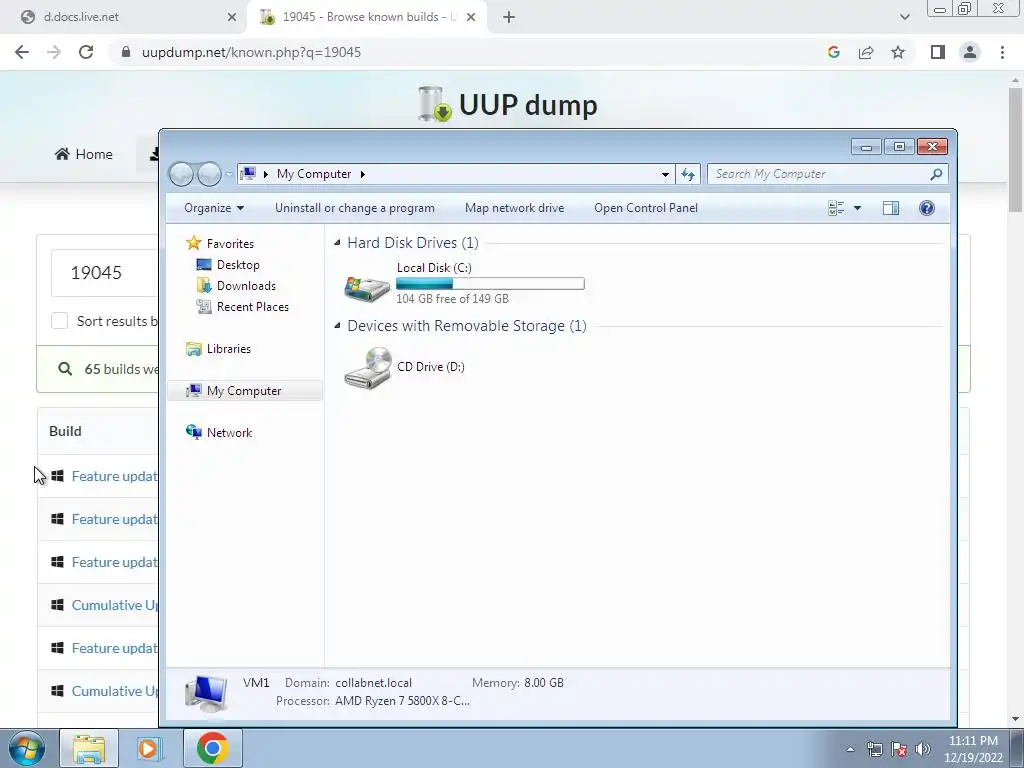Click the UUP dump logo title

507,104
